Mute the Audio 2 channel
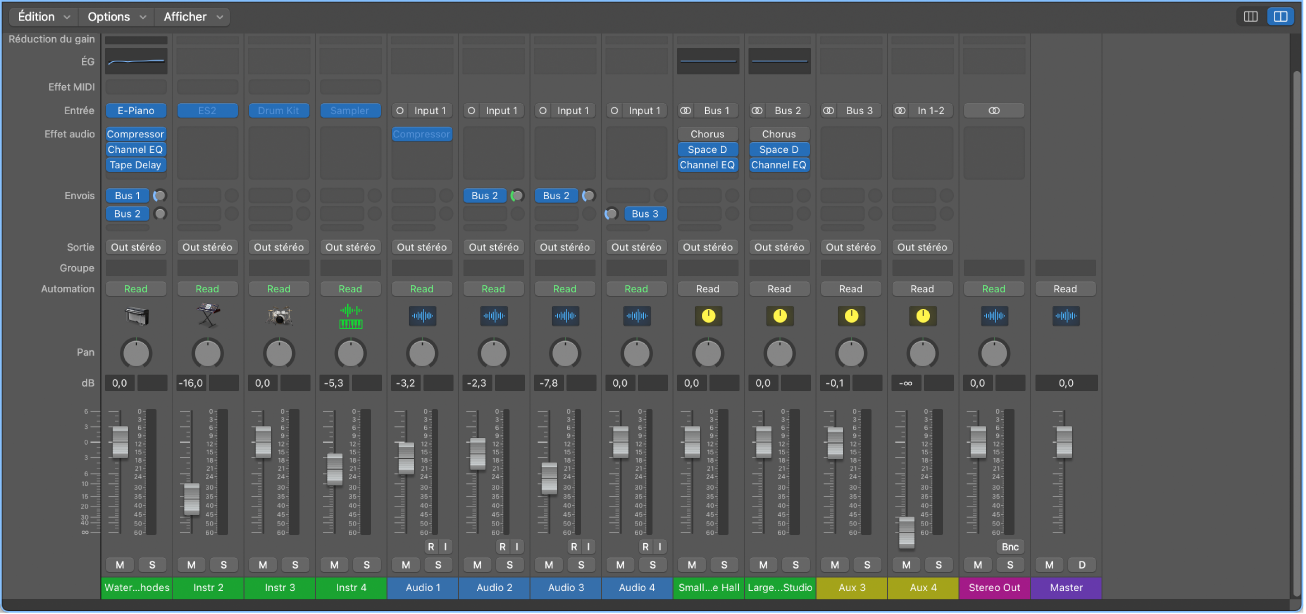The width and height of the screenshot is (1306, 614). (x=478, y=565)
